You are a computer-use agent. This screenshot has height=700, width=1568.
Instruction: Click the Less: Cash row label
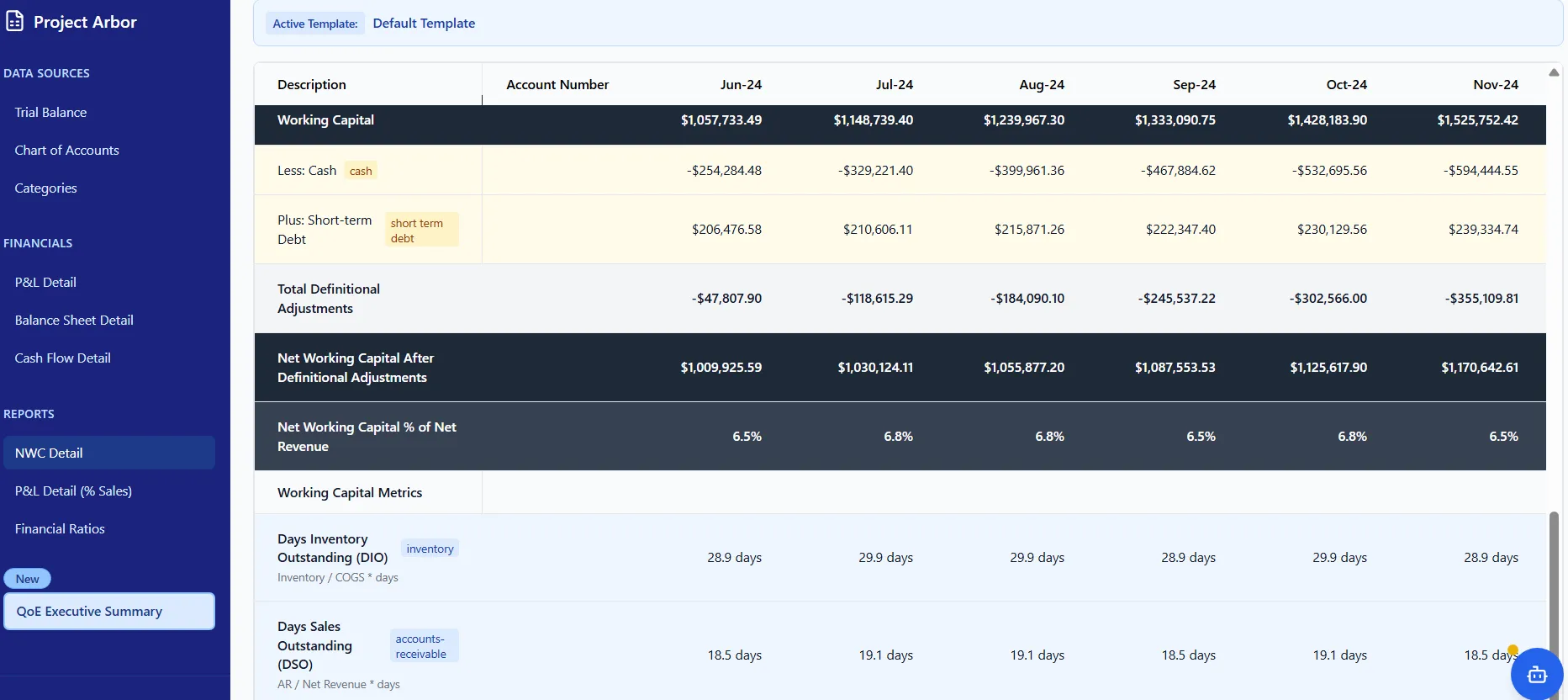tap(307, 170)
